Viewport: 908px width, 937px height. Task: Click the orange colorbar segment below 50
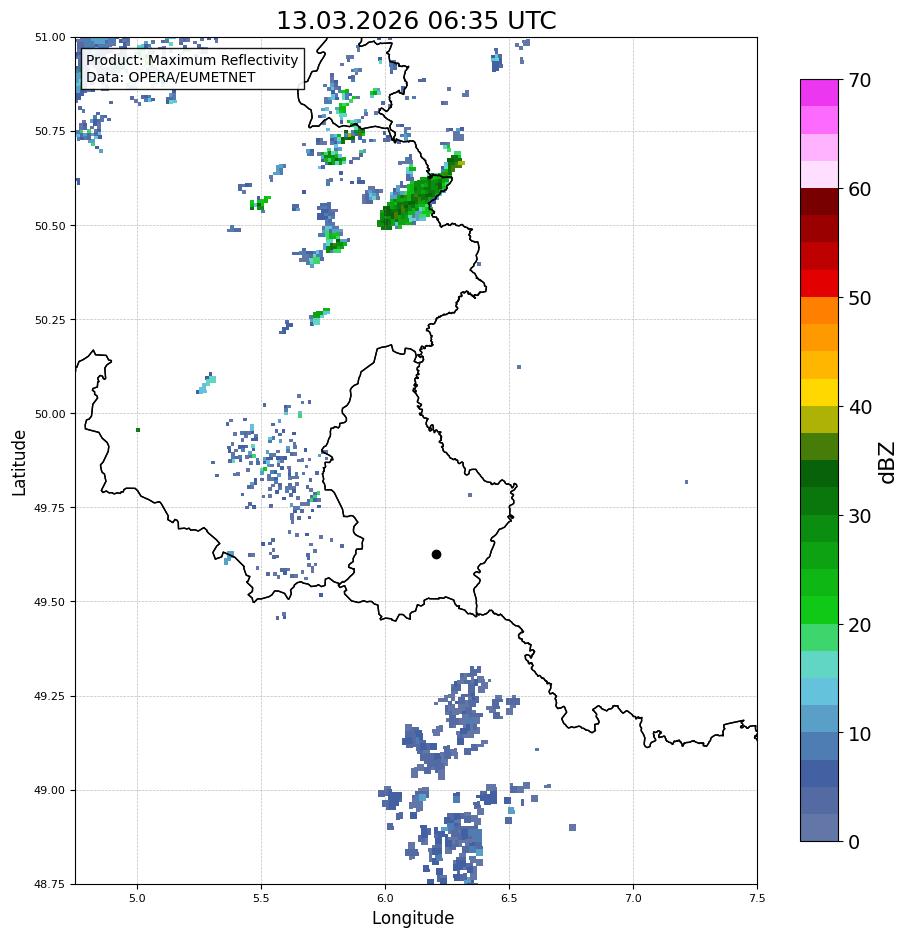pyautogui.click(x=820, y=311)
